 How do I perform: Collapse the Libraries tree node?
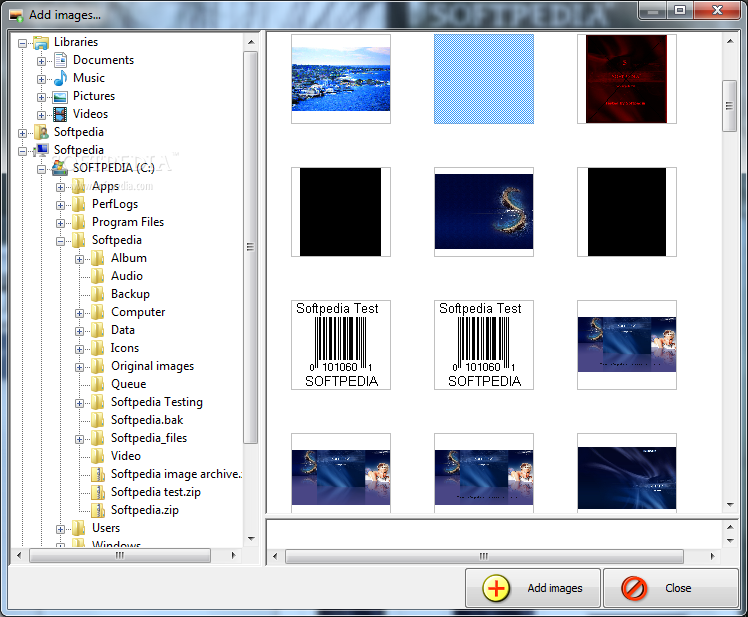(22, 43)
